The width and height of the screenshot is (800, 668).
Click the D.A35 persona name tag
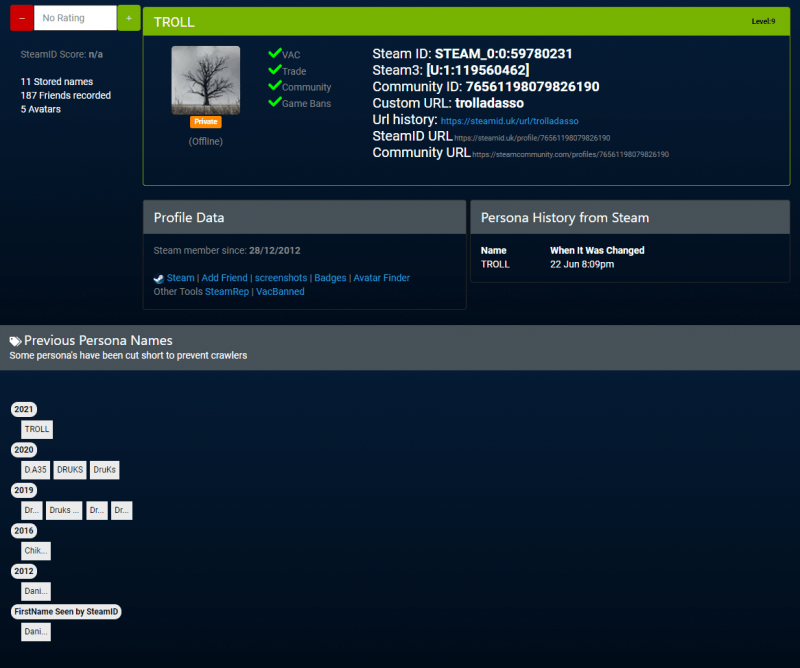[x=35, y=469]
